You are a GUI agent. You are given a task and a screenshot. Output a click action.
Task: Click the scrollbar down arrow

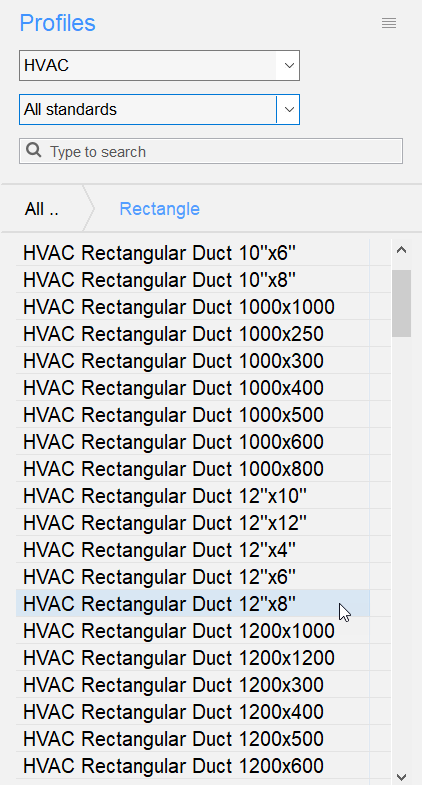point(401,776)
